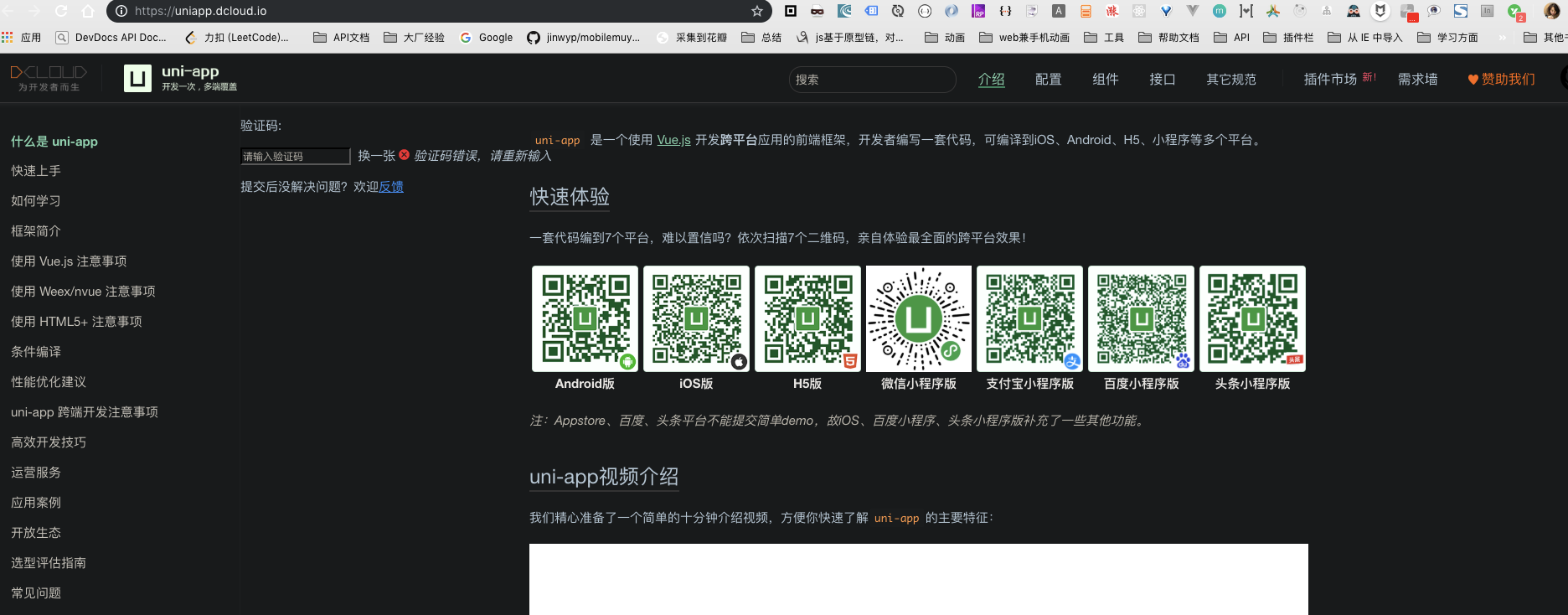Expand the web兼手机动画 bookmark folder
Screen dimensions: 1568x615
1024,38
